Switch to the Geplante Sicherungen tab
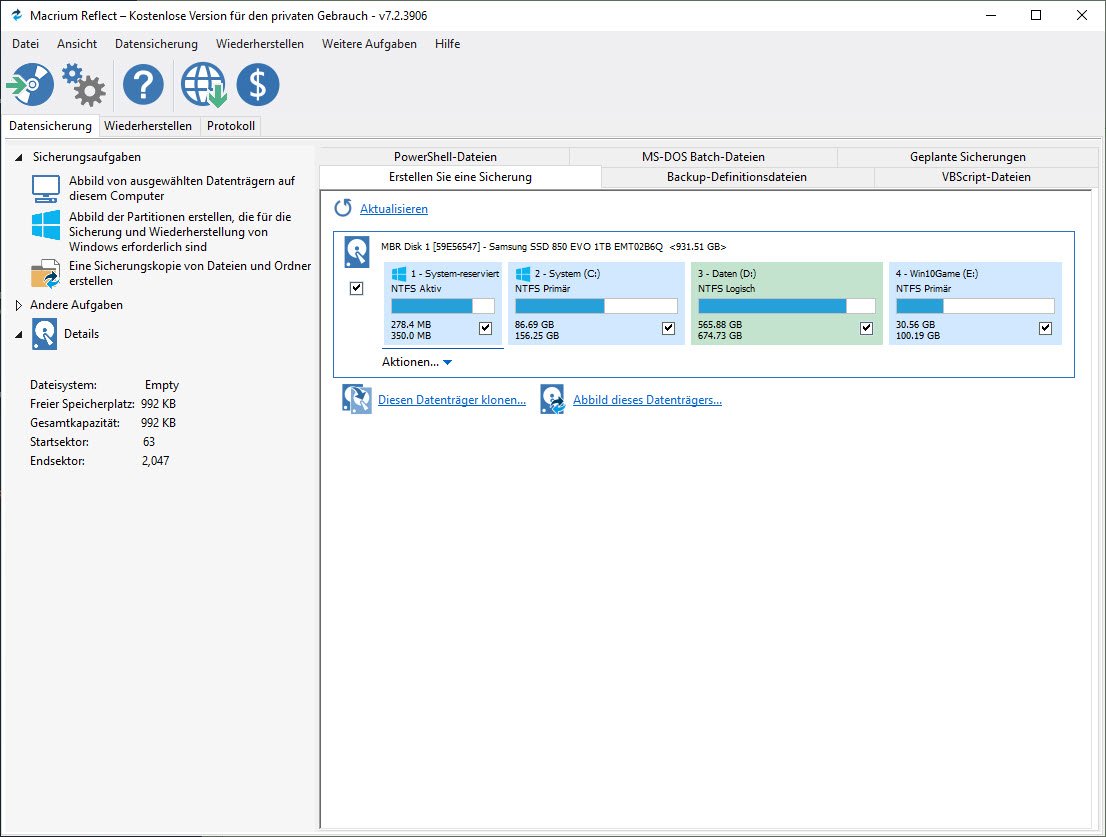 [967, 156]
